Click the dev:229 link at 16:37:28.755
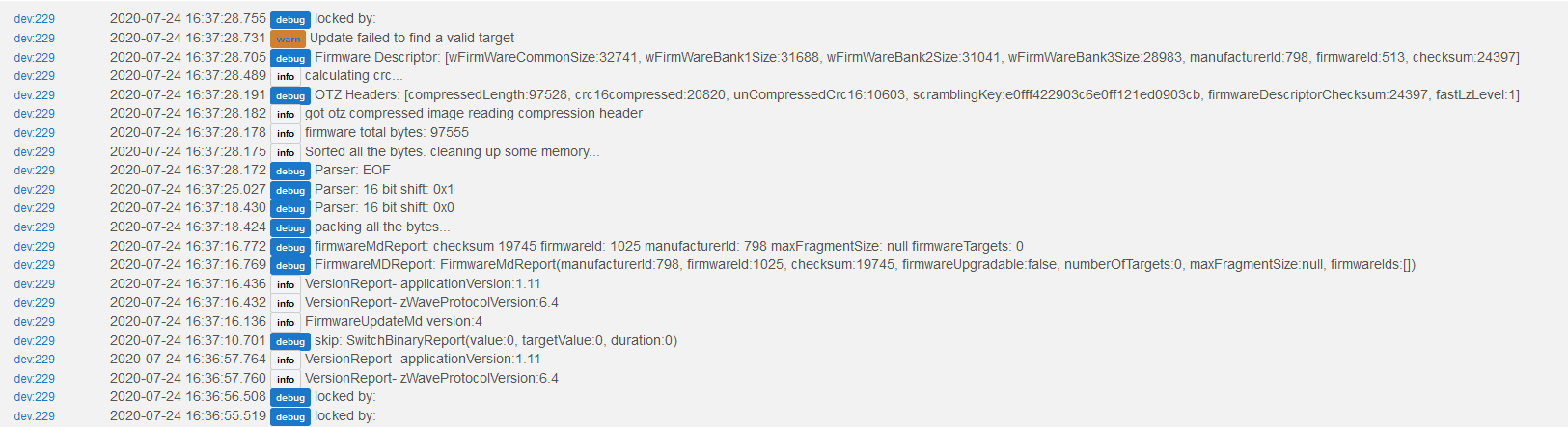This screenshot has width=1568, height=427. tap(34, 19)
